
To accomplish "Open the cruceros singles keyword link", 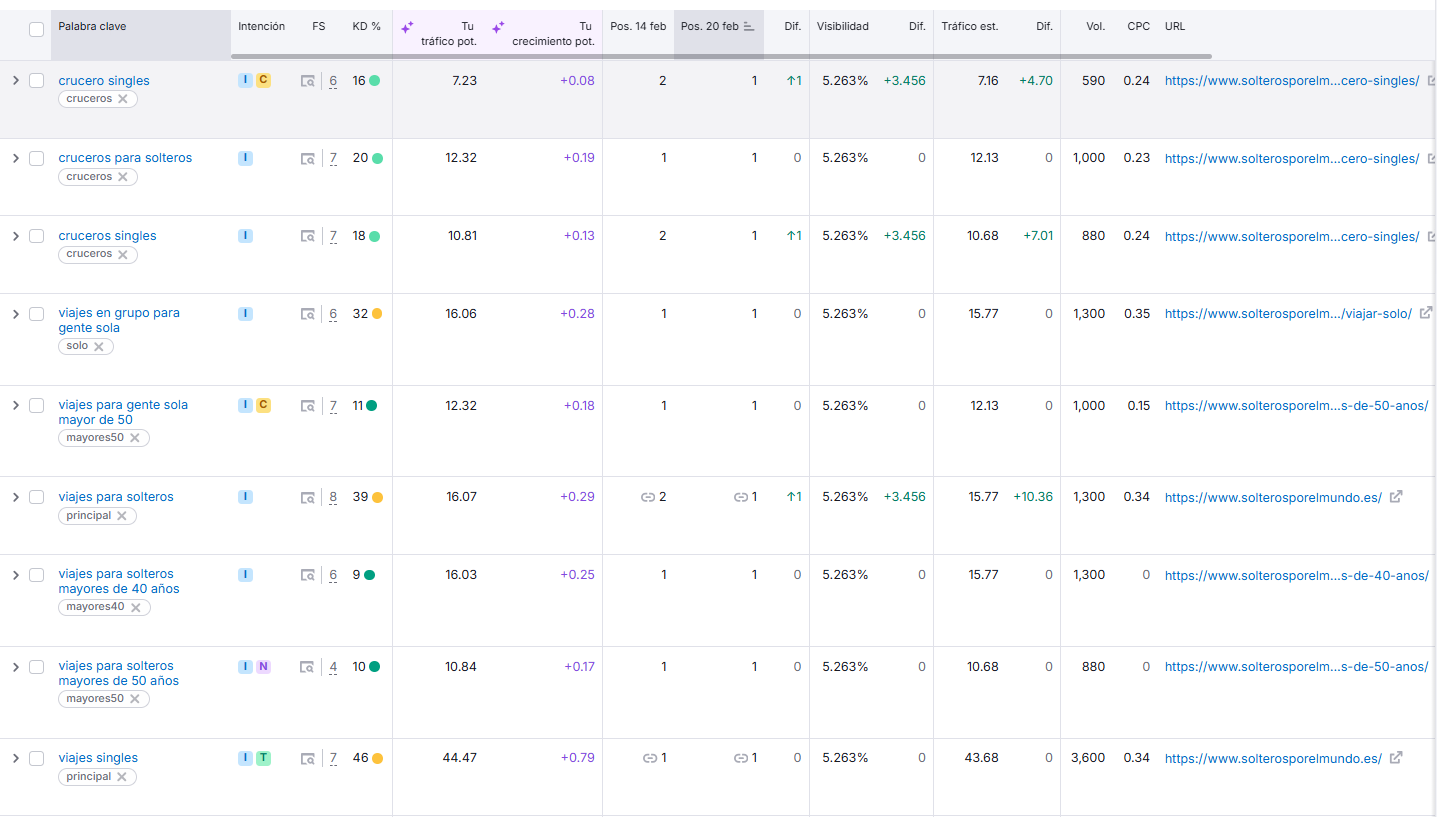I will coord(107,236).
